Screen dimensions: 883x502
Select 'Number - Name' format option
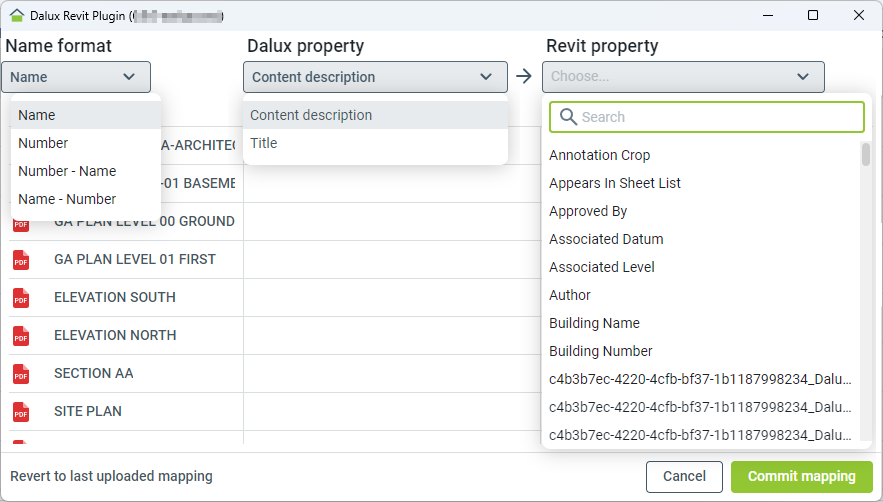[x=67, y=171]
